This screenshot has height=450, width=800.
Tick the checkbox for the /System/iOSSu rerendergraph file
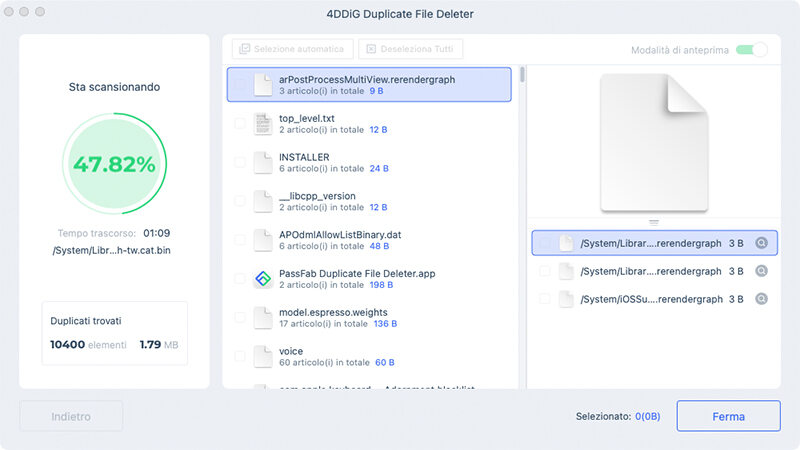pos(545,299)
